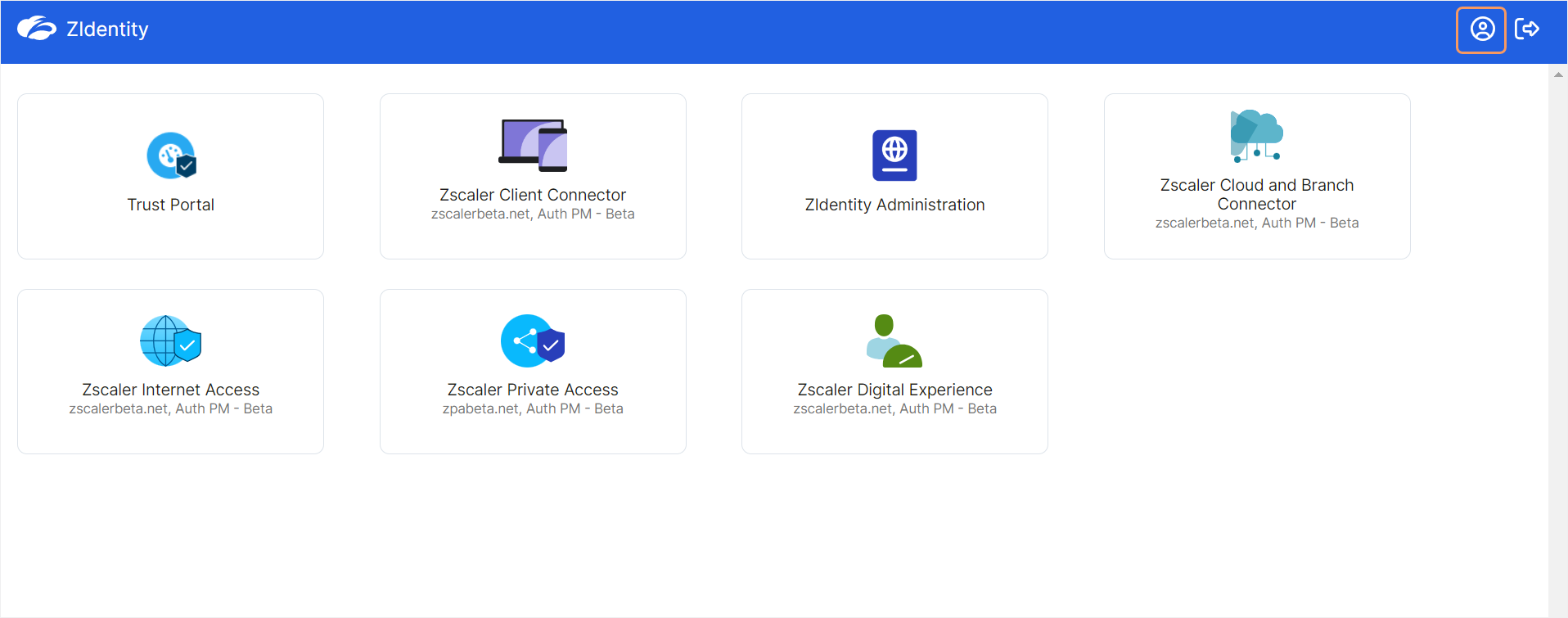Image resolution: width=1568 pixels, height=618 pixels.
Task: Click the zpabeta.net, Auth PM - Beta subtitle
Action: coord(533,408)
